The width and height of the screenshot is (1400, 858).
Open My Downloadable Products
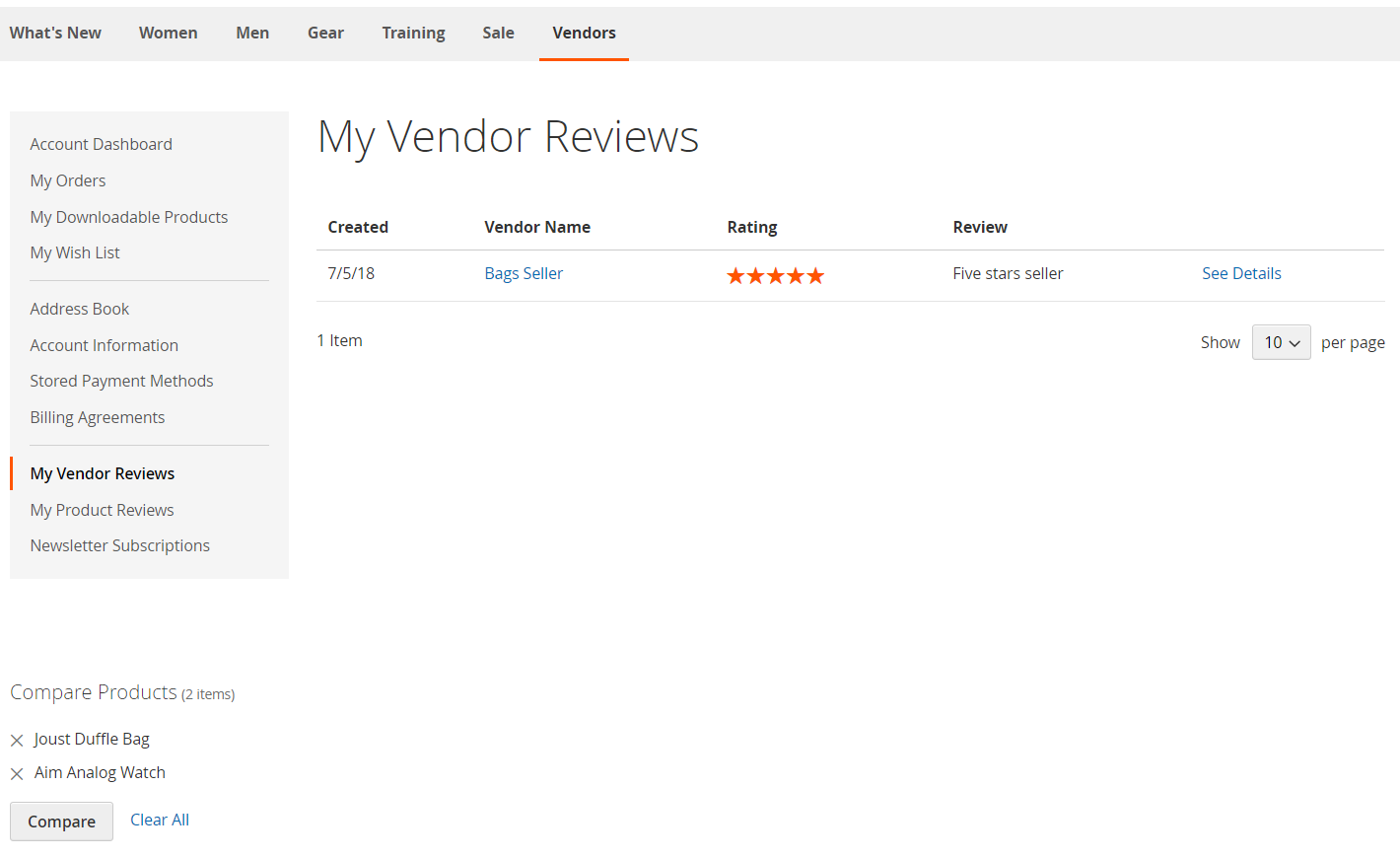(128, 217)
